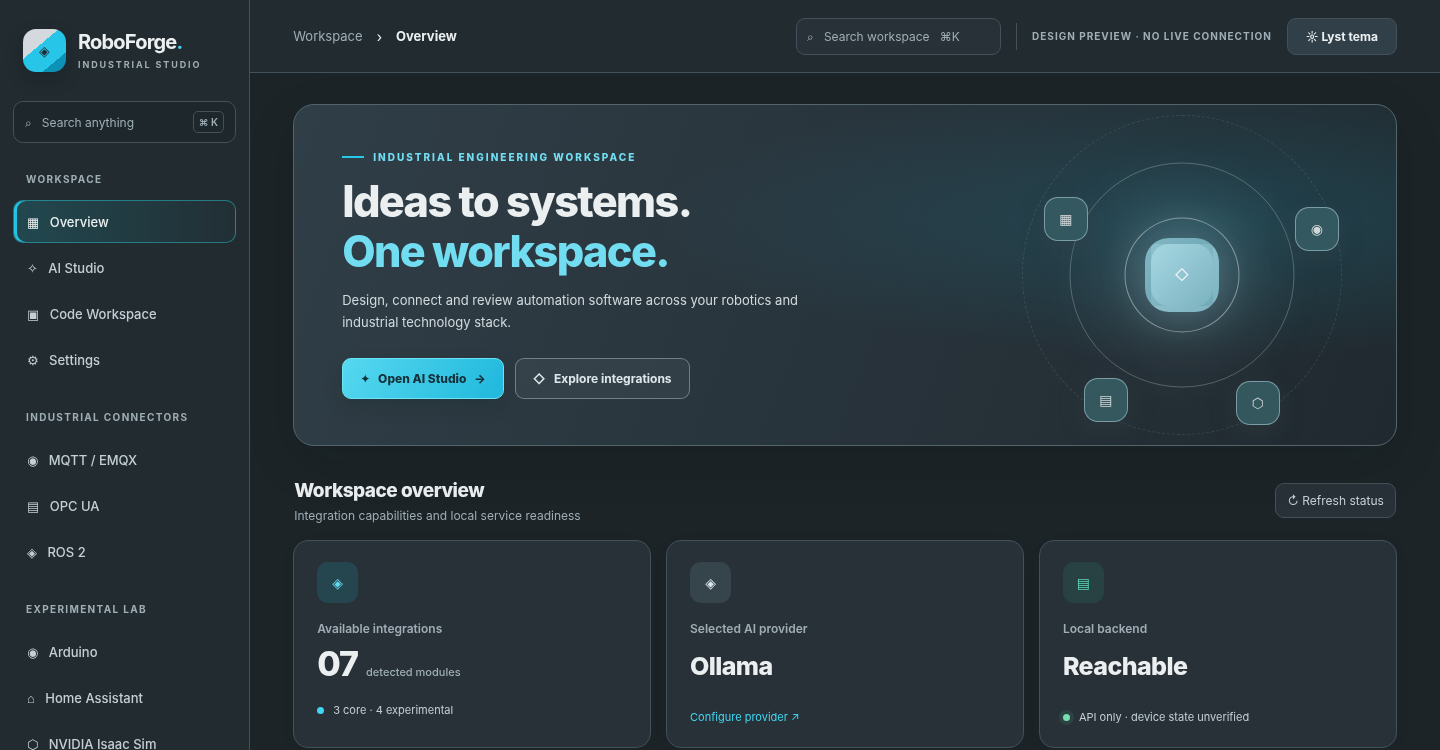Click the '07' detected modules value
1440x750 pixels.
tap(337, 664)
